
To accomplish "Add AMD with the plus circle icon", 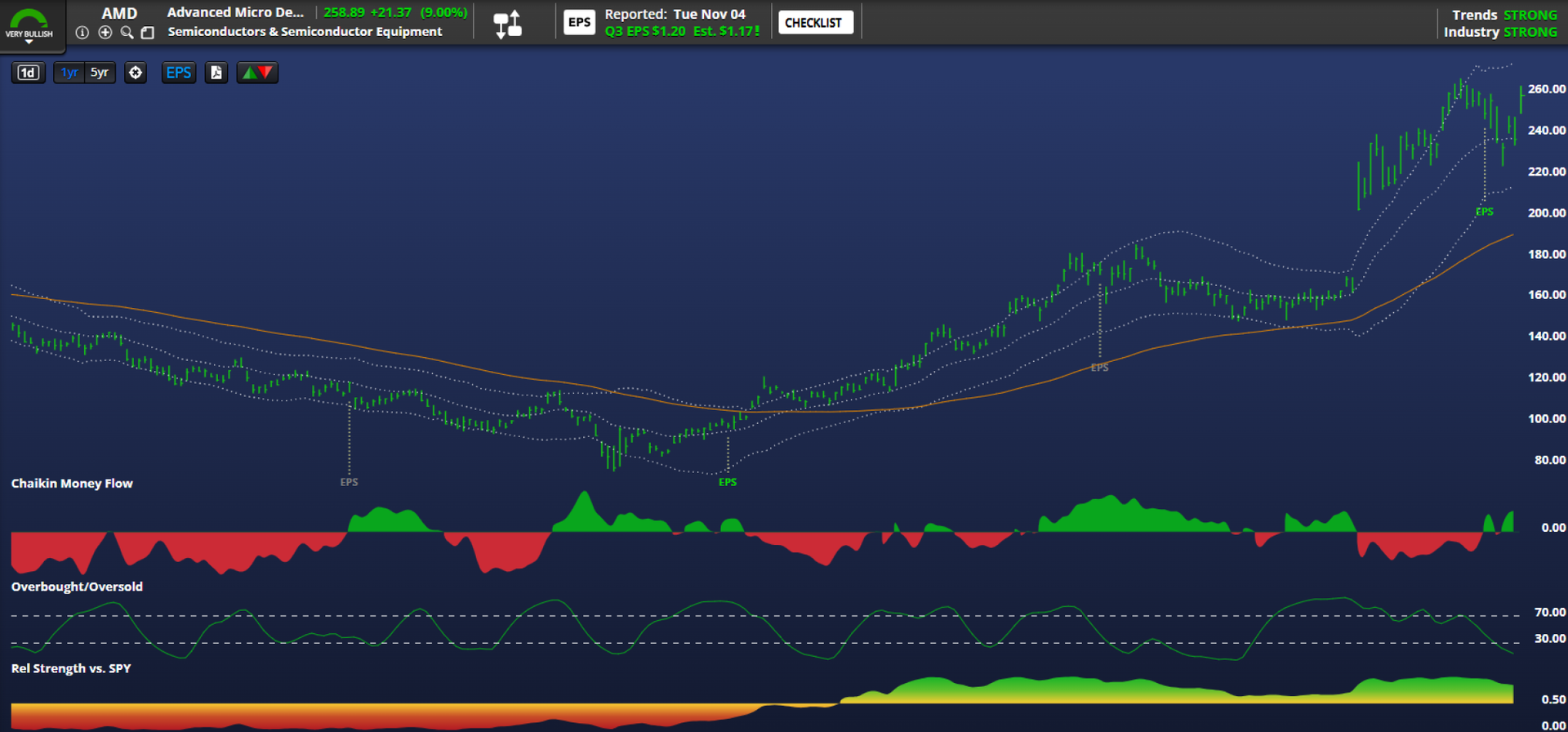I will tap(105, 33).
